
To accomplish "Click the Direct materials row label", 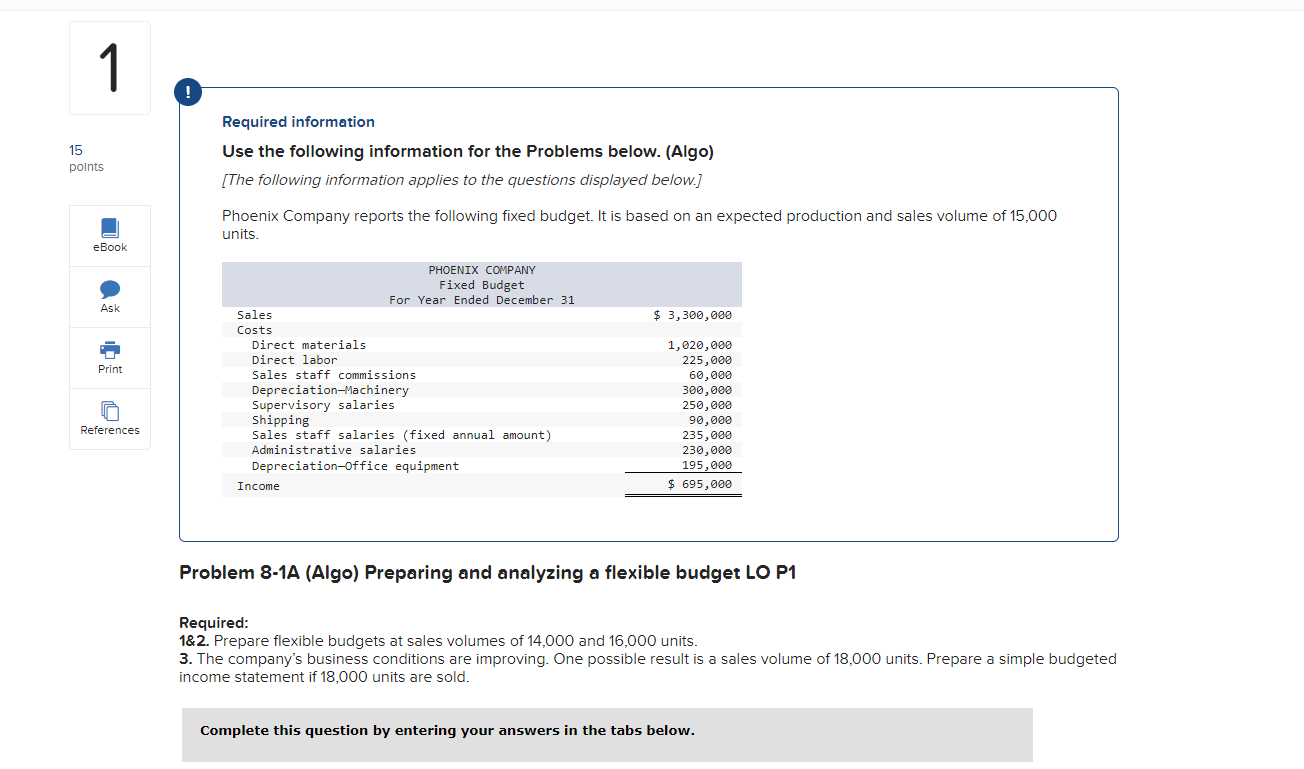I will (309, 345).
